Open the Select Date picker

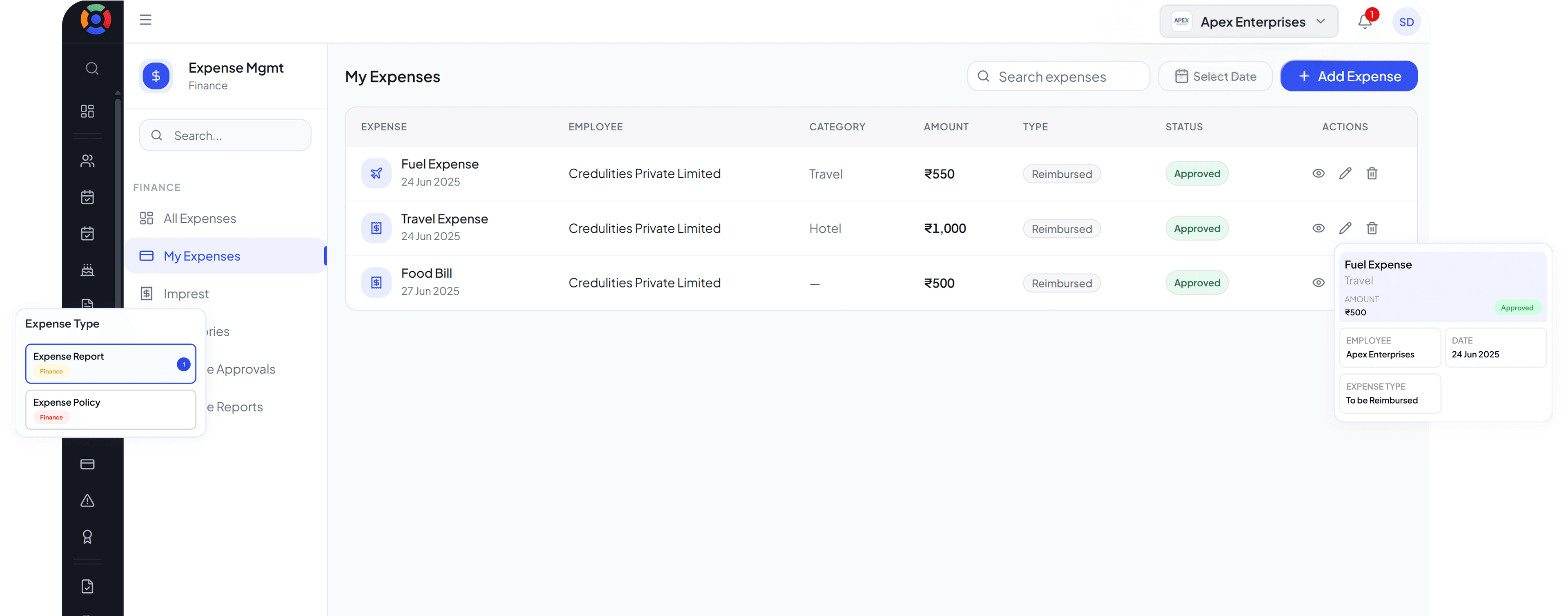coord(1215,77)
